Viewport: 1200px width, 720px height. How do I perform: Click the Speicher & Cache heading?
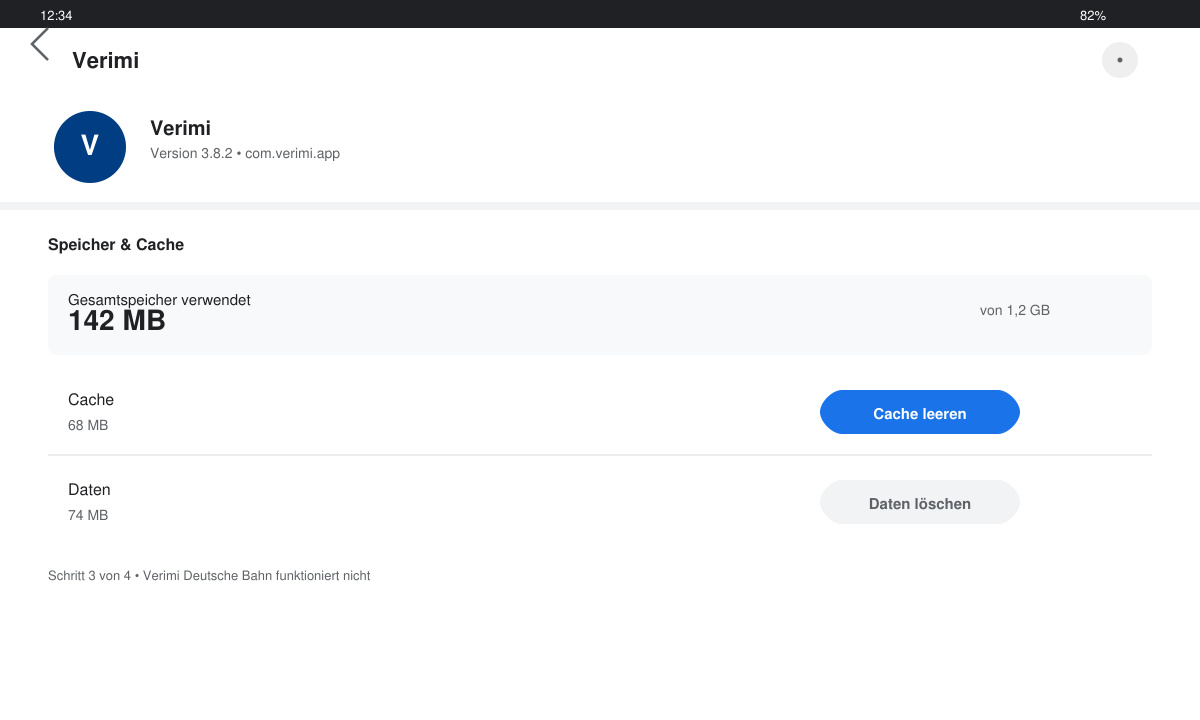pyautogui.click(x=116, y=244)
